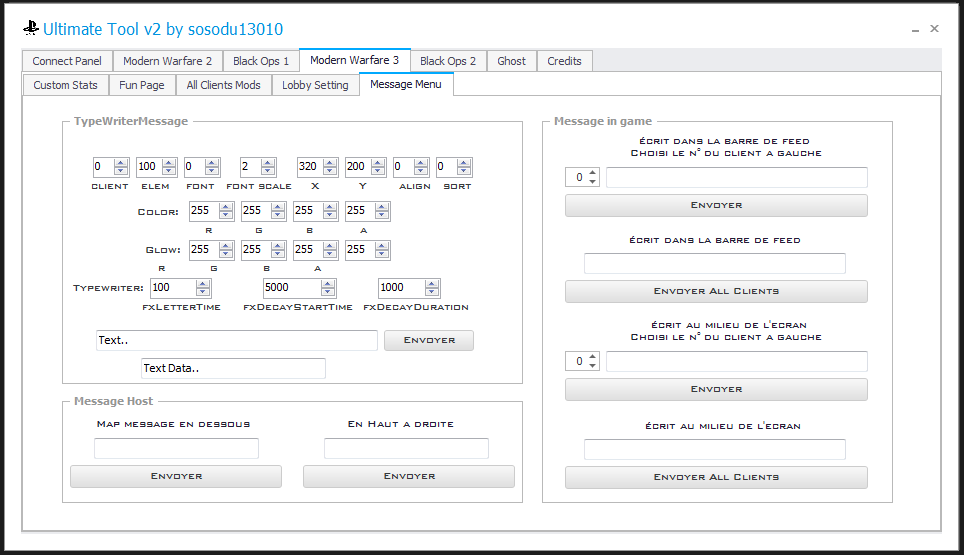Increase the FONT SCALE spinner

click(267, 163)
